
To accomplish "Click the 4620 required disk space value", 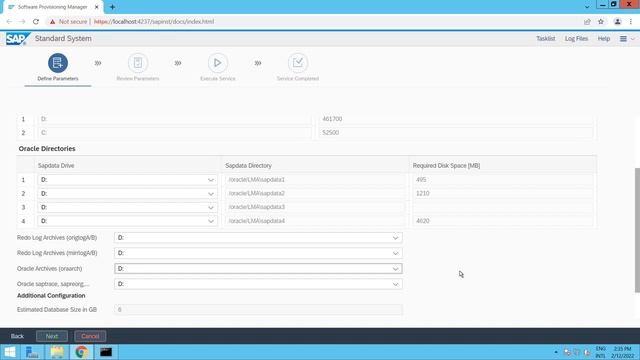I will [x=422, y=221].
